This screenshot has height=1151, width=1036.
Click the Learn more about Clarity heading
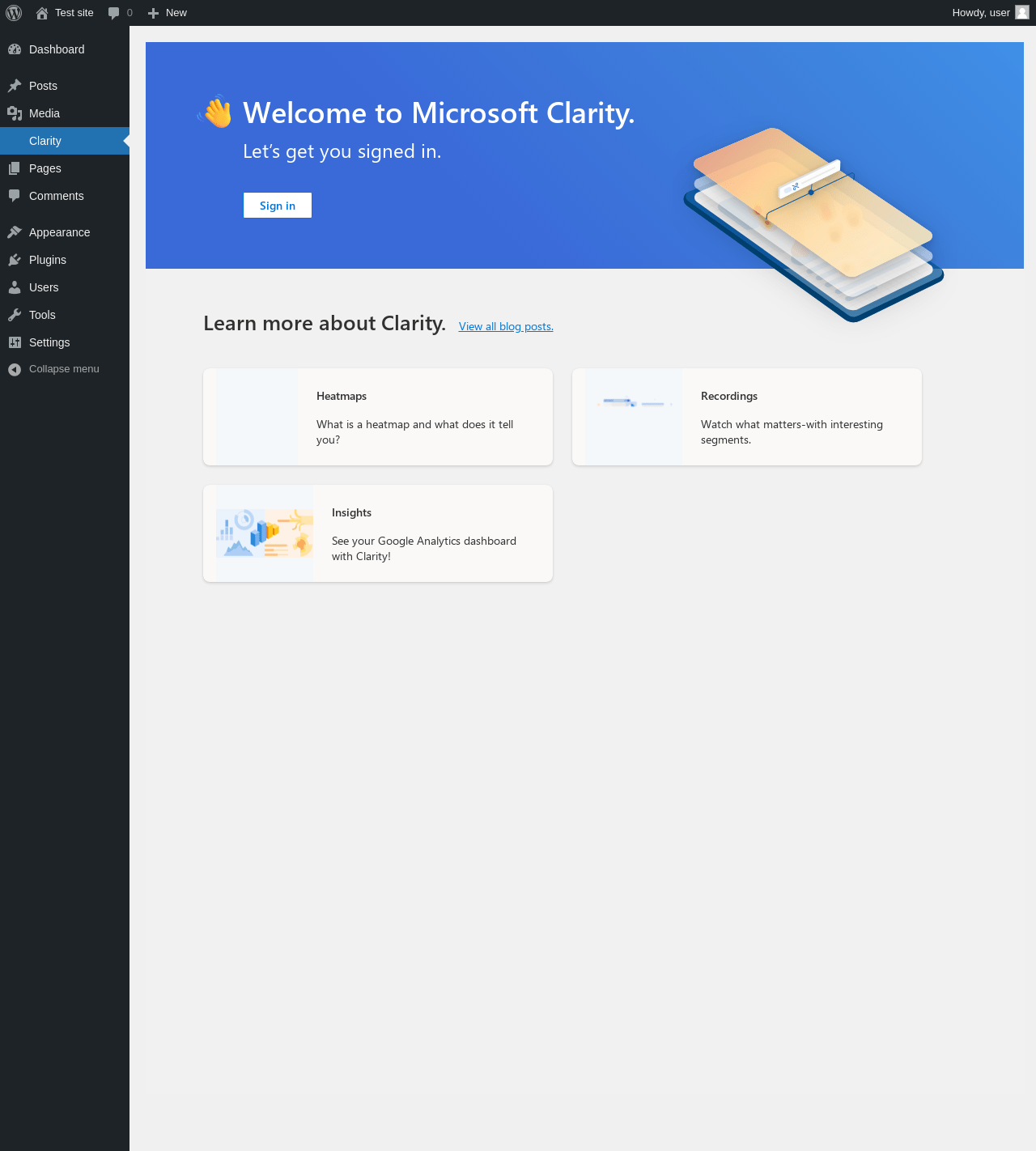325,323
